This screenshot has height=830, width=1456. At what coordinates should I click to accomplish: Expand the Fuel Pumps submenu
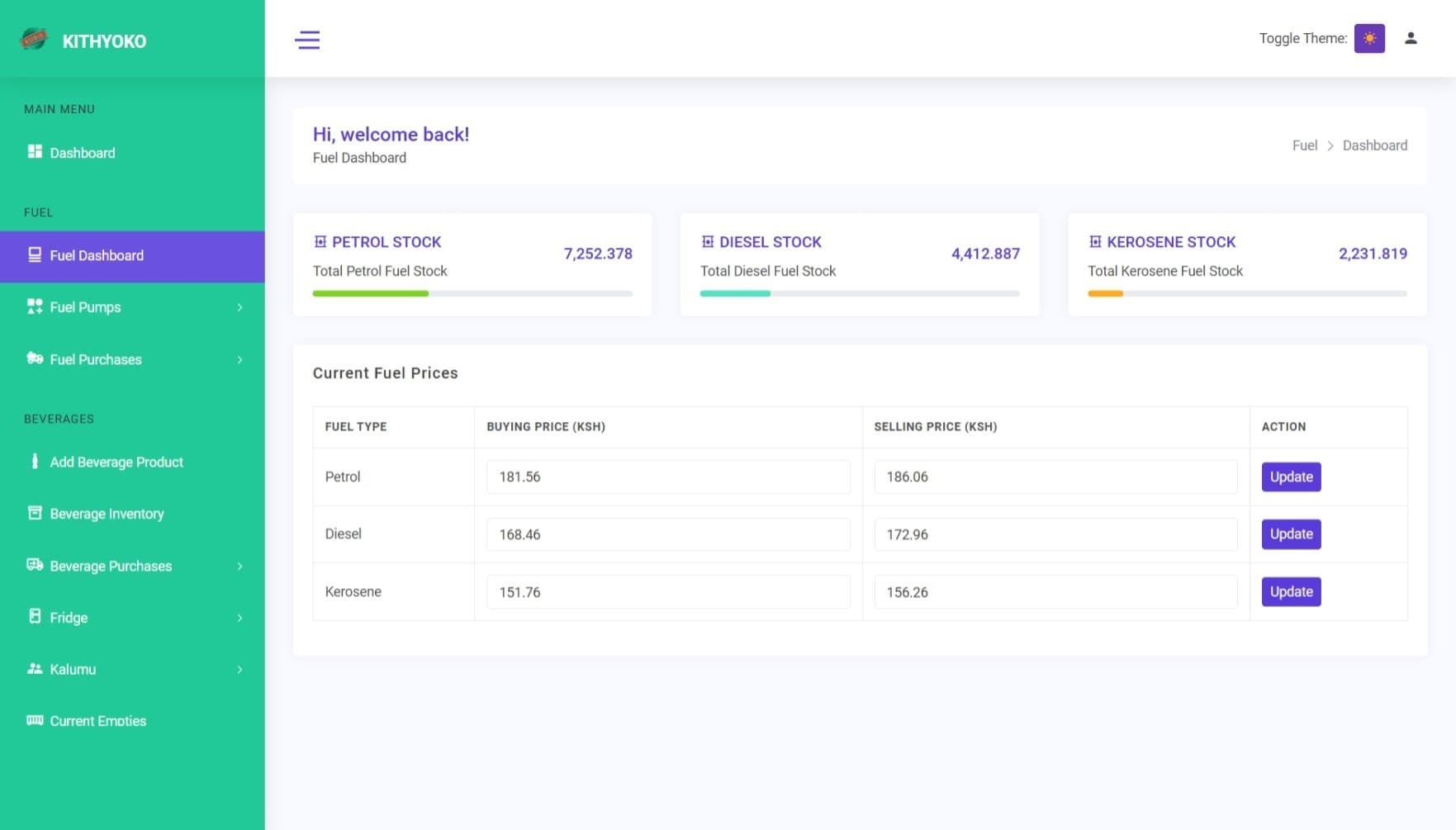click(132, 307)
